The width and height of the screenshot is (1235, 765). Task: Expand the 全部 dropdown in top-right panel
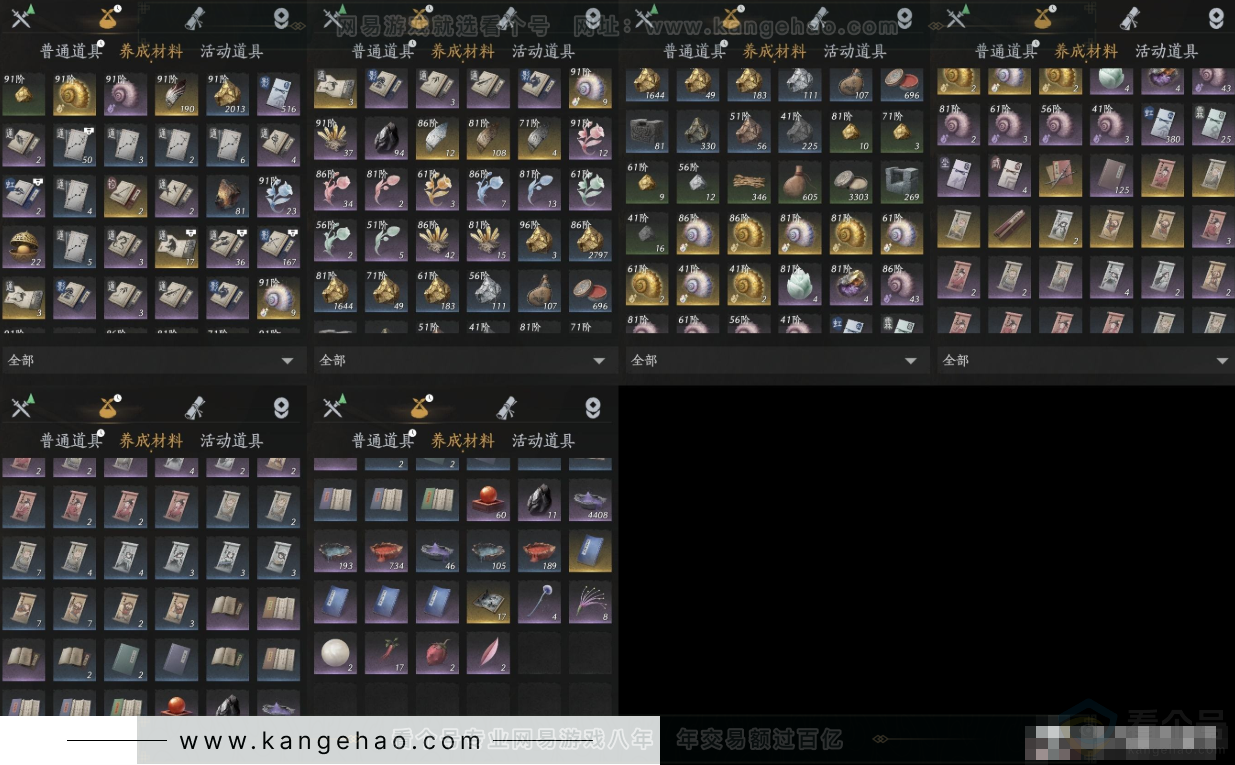click(1087, 360)
